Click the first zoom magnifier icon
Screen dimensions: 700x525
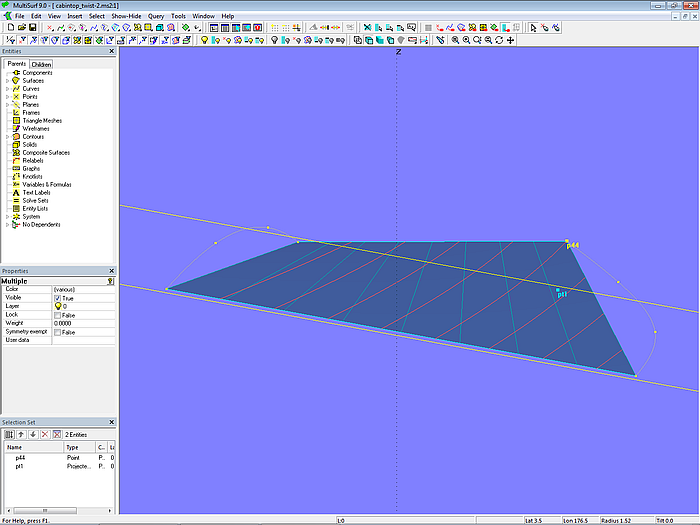click(x=455, y=40)
